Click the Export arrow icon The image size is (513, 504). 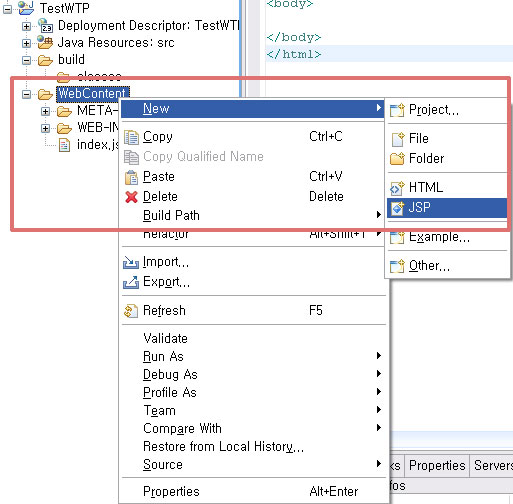coord(131,282)
